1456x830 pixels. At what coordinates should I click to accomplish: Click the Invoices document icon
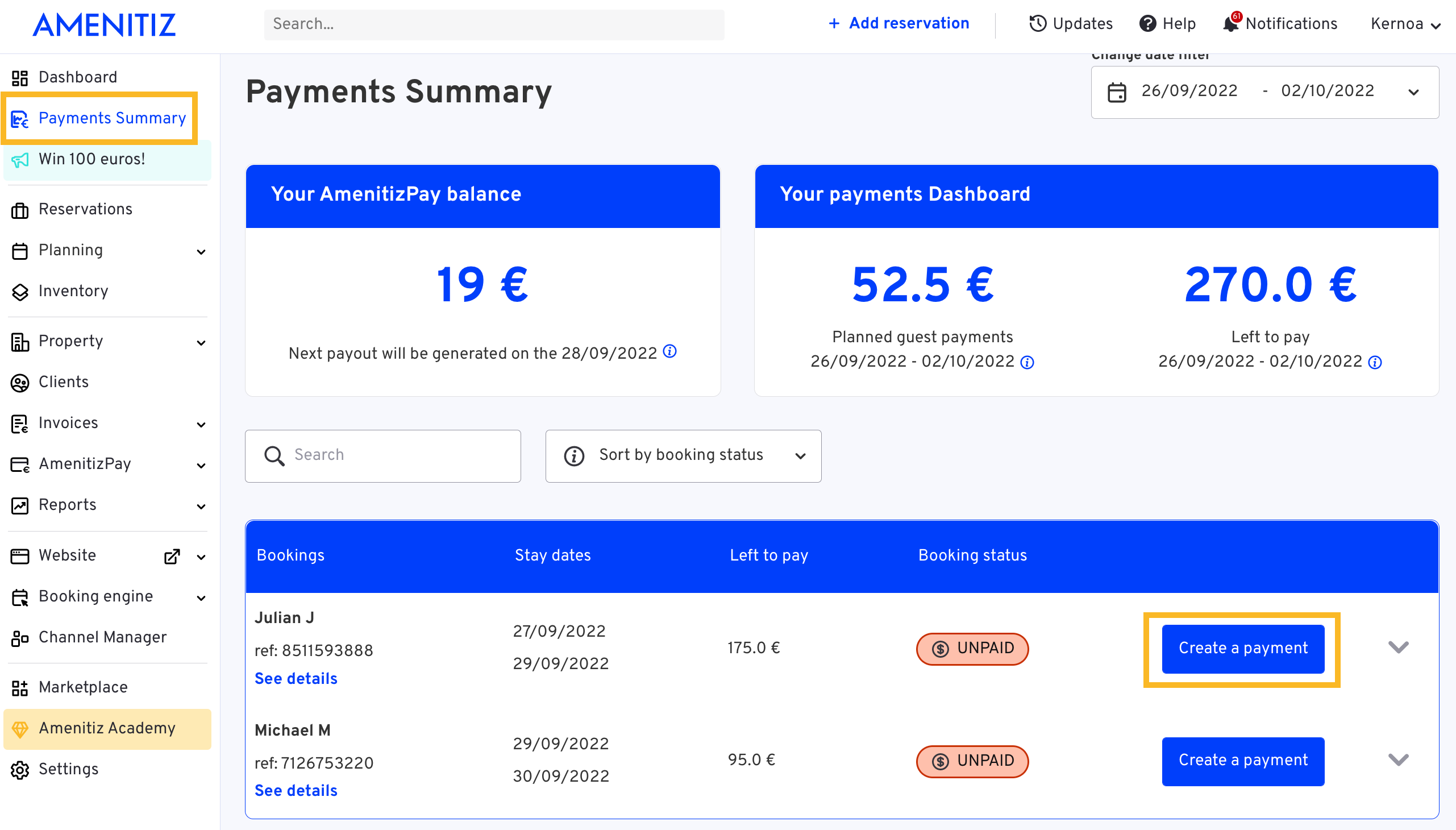pyautogui.click(x=20, y=424)
